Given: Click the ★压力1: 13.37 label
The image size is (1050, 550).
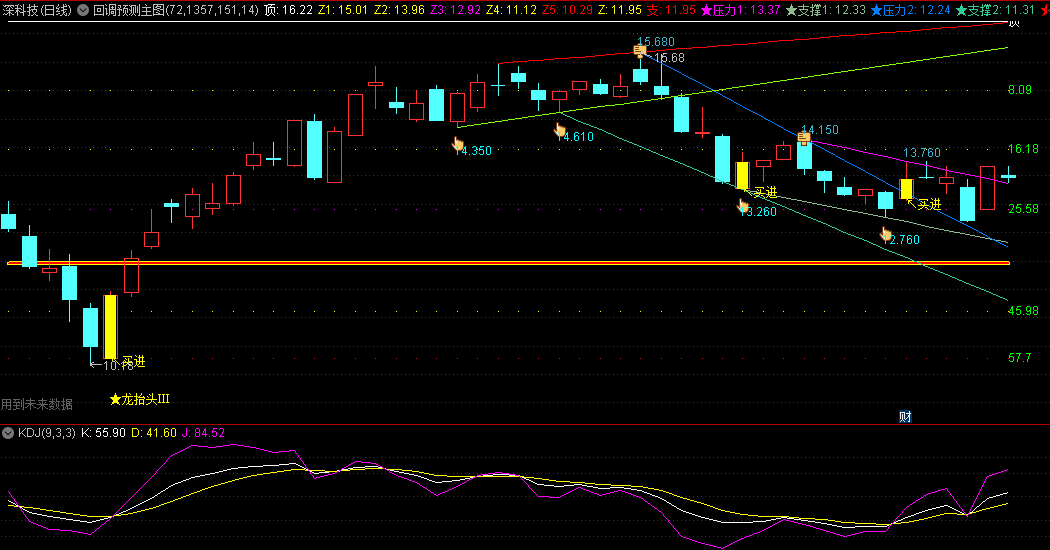Looking at the screenshot, I should pos(740,10).
